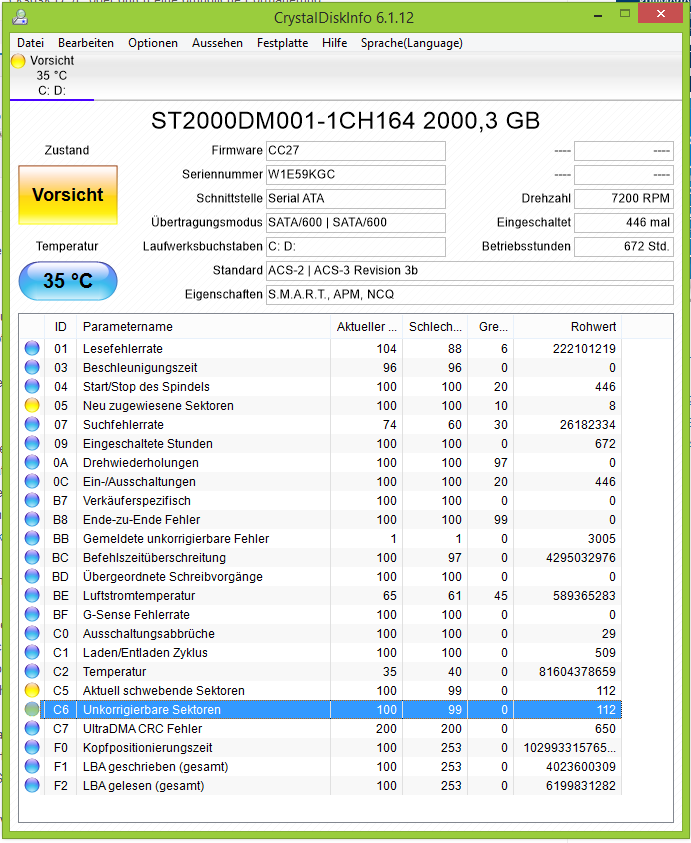This screenshot has width=691, height=843.
Task: Click yellow status icon for Neu zugewiesene Sektoren
Action: [32, 405]
